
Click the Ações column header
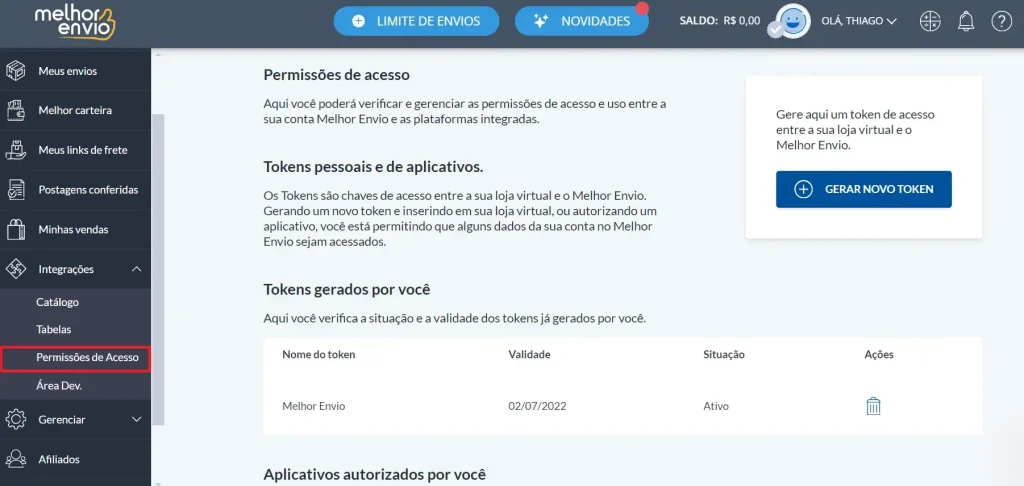(x=878, y=355)
